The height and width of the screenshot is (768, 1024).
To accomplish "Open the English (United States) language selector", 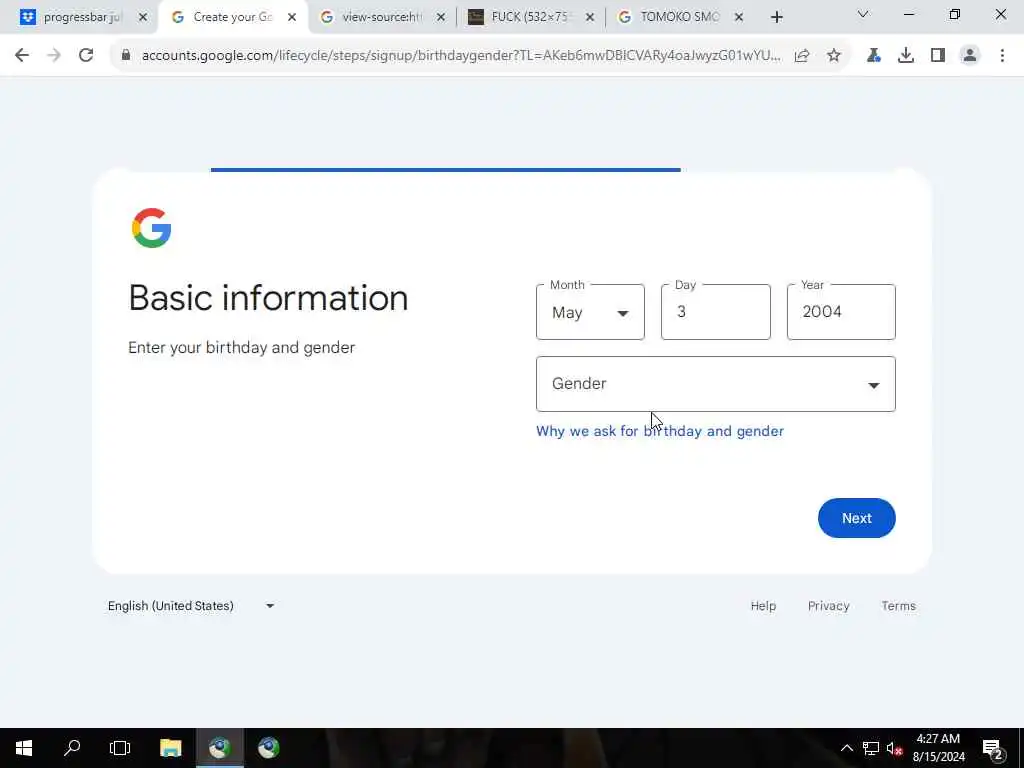I will [x=191, y=606].
